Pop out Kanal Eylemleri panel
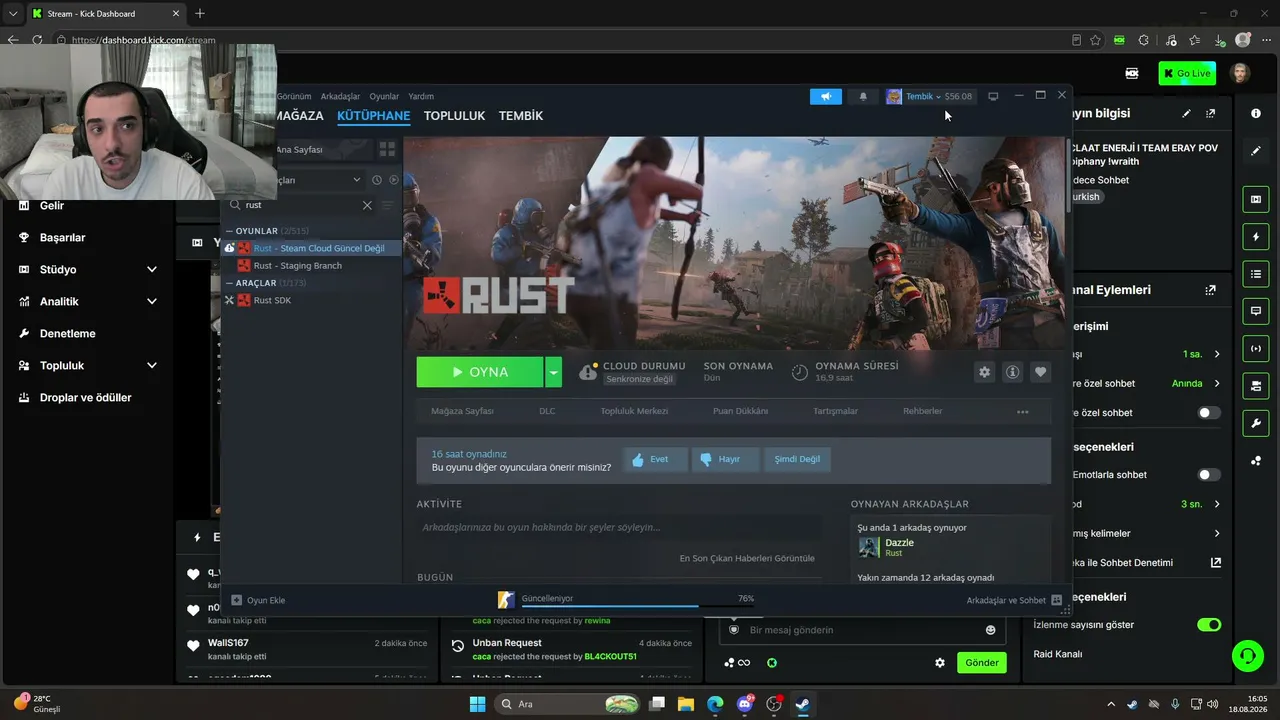 tap(1211, 290)
